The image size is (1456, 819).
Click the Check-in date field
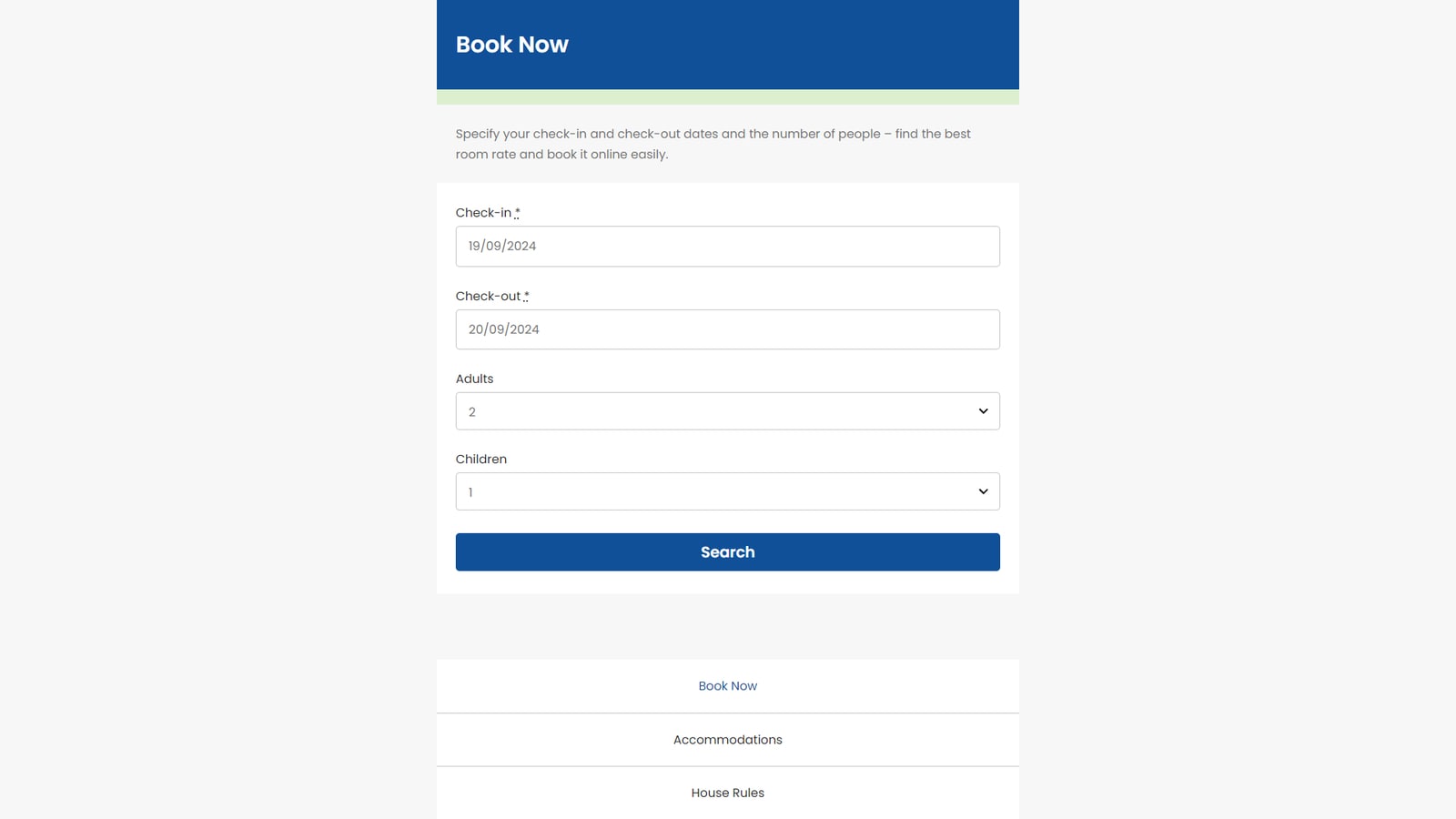click(x=727, y=246)
